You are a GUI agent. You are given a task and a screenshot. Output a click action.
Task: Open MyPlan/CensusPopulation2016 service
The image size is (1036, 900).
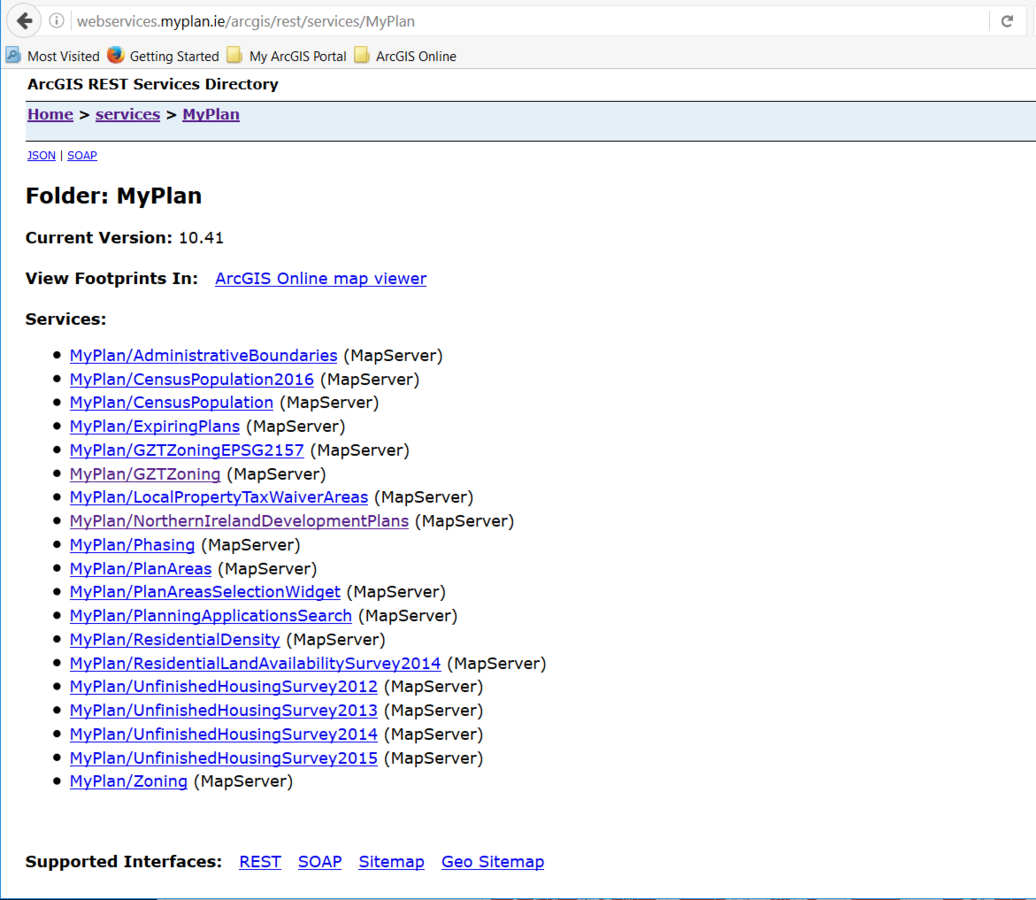click(192, 379)
